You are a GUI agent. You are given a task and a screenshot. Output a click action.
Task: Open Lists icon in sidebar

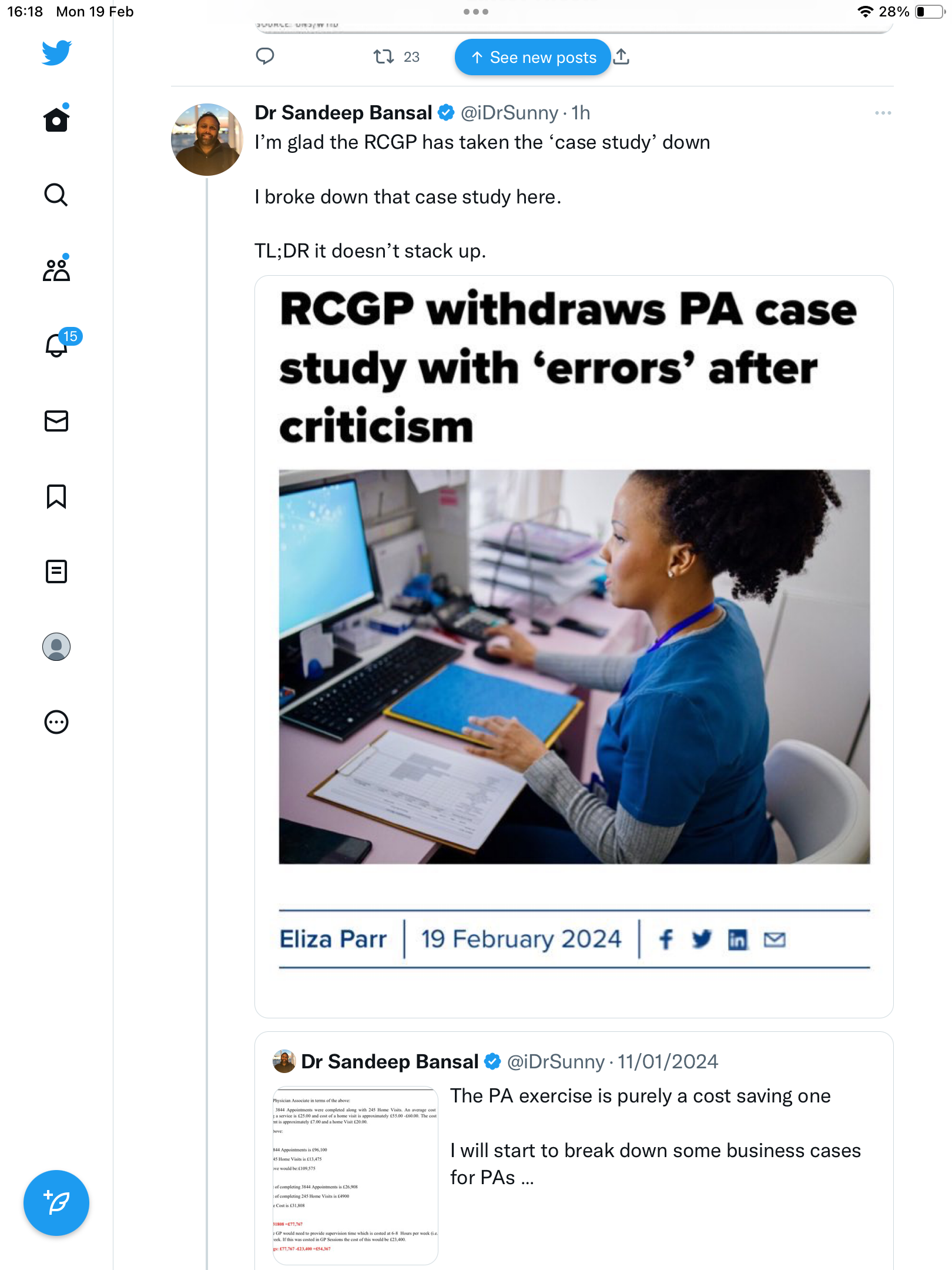click(x=56, y=571)
